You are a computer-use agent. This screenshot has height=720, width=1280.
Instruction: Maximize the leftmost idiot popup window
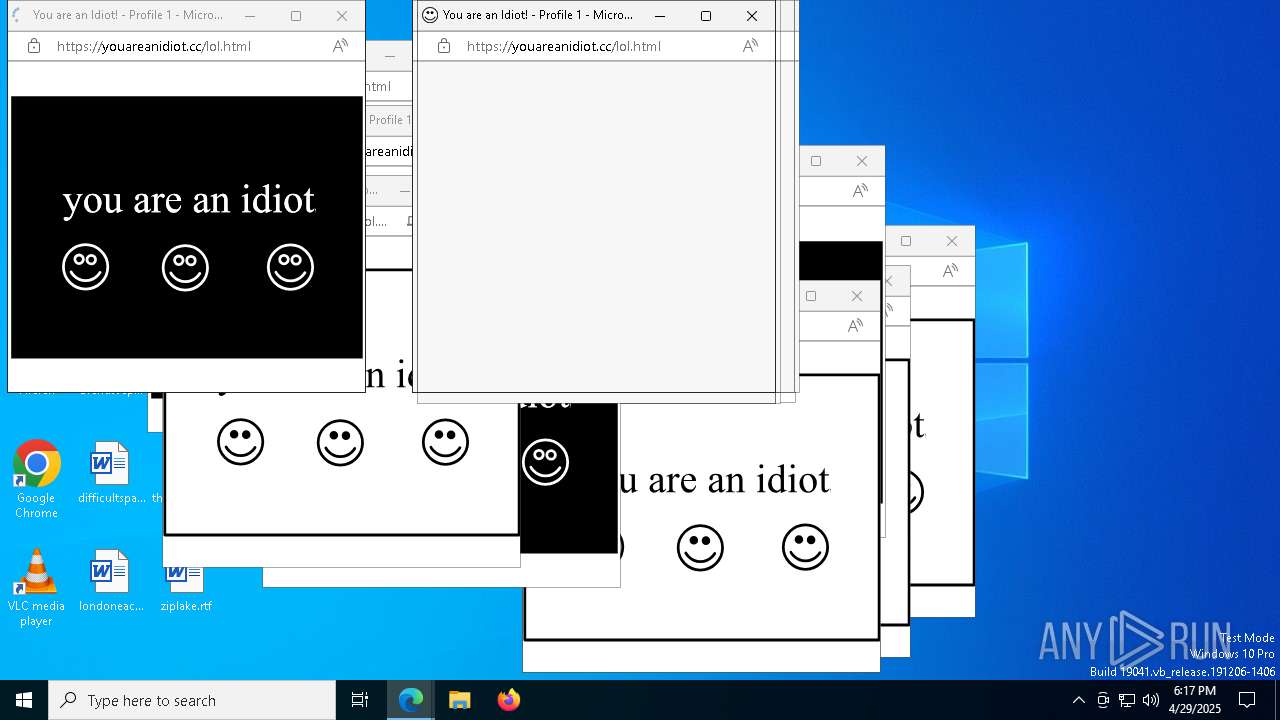(x=296, y=16)
